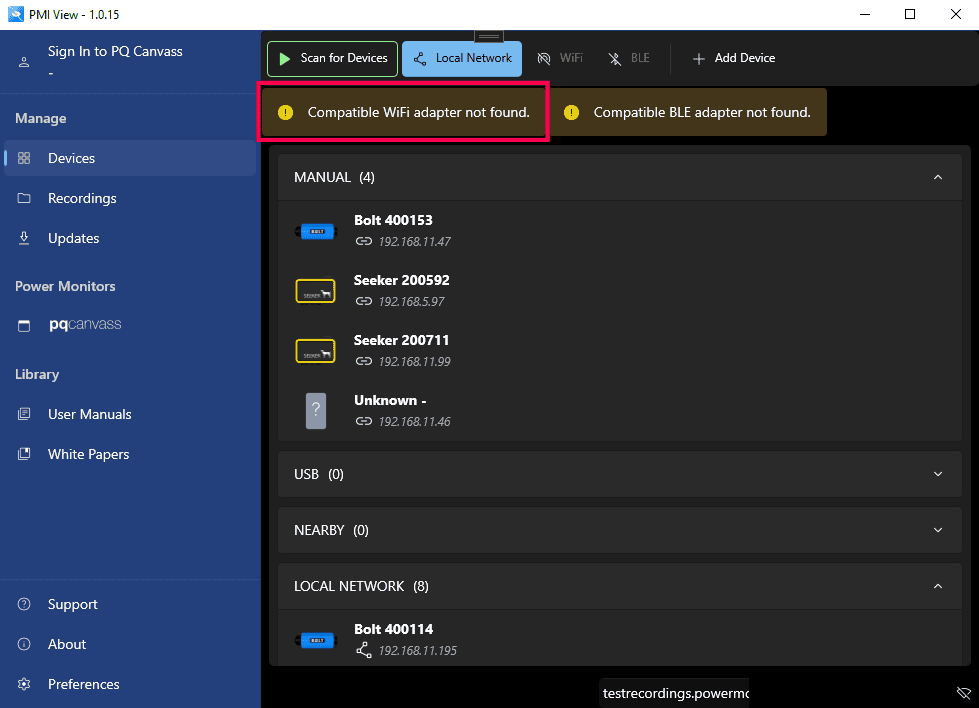Image resolution: width=979 pixels, height=708 pixels.
Task: Click the PMI View app logo in title bar
Action: pyautogui.click(x=15, y=15)
